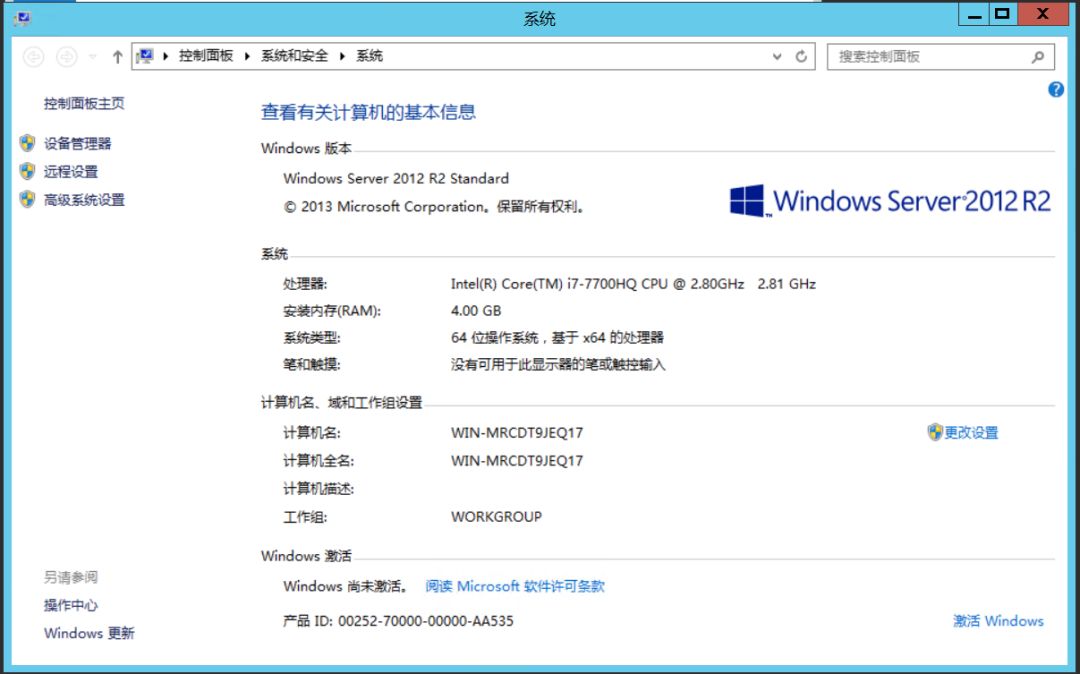
Task: Click the WORKGROUP value
Action: click(496, 516)
